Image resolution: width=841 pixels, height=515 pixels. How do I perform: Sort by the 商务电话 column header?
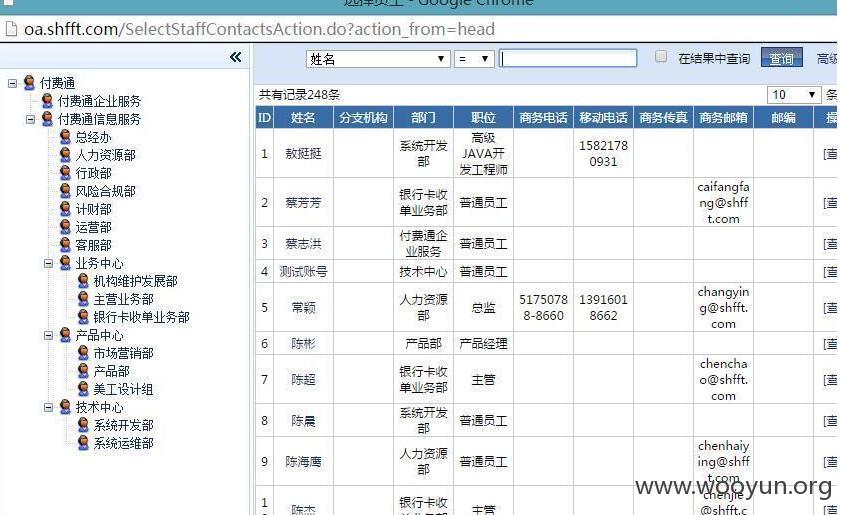point(543,117)
